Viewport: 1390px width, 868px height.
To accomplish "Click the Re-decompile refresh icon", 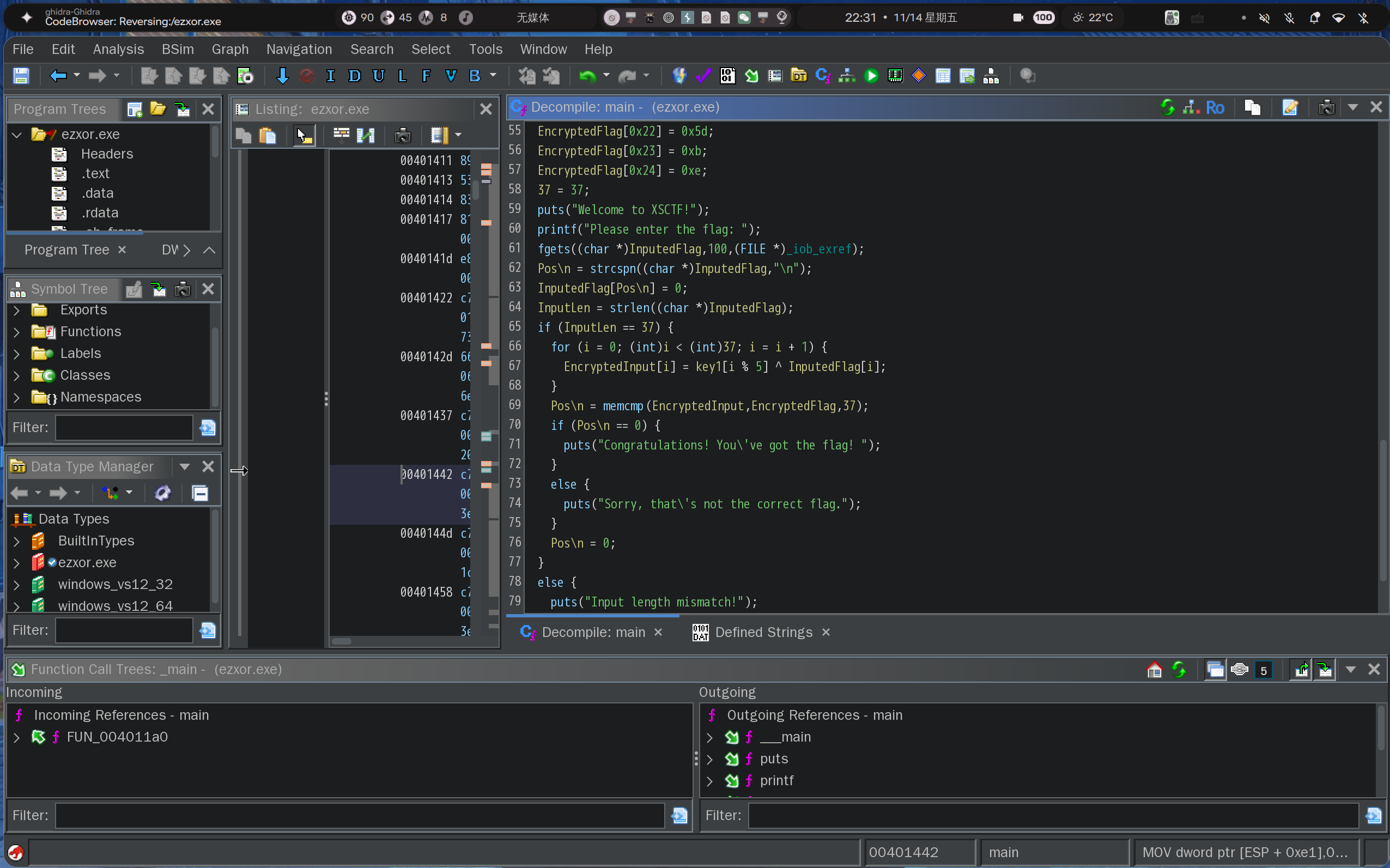I will pos(1167,107).
